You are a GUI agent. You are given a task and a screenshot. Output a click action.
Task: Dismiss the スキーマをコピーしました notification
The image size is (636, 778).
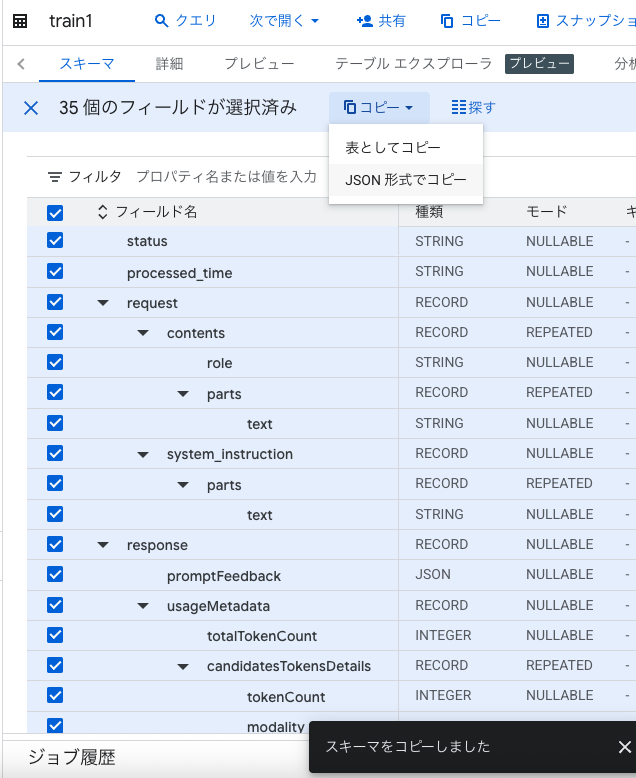[625, 746]
